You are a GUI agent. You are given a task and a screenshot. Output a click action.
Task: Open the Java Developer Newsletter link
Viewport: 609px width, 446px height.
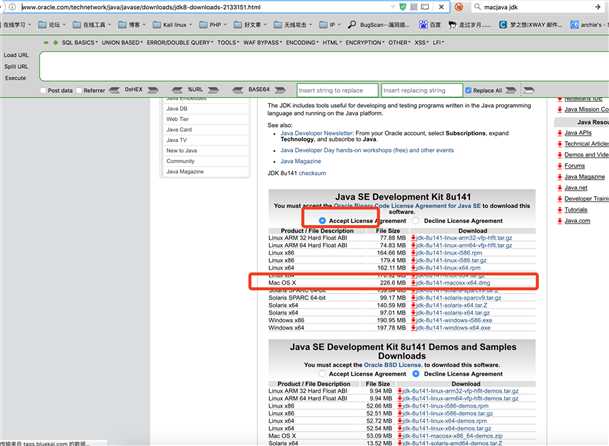(x=316, y=133)
